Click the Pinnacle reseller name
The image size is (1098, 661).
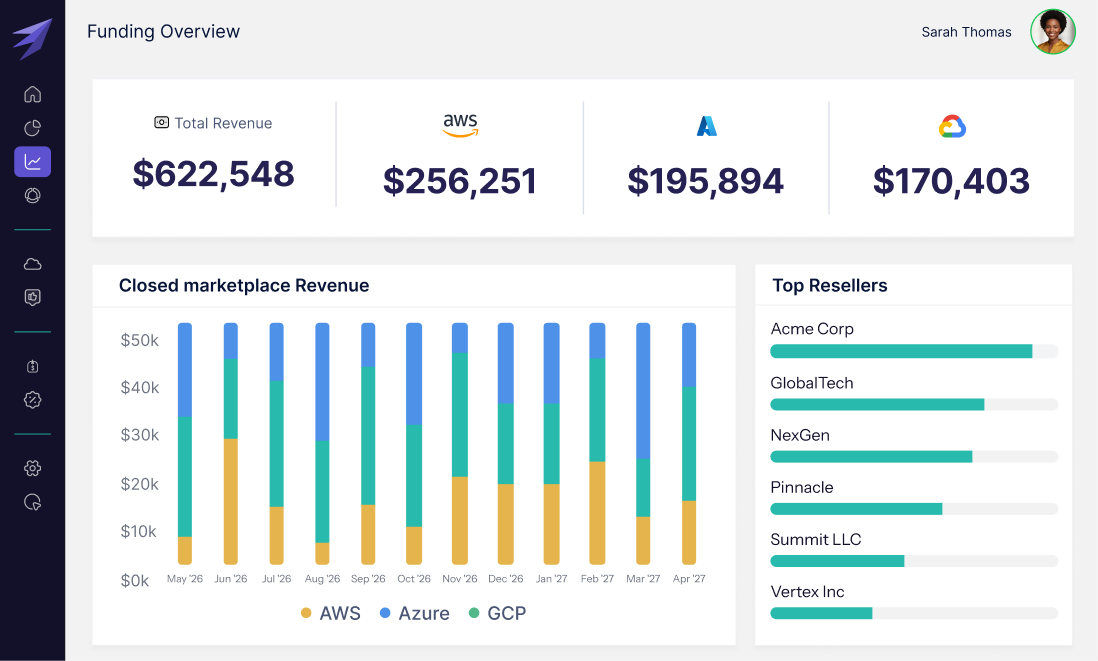tap(802, 487)
